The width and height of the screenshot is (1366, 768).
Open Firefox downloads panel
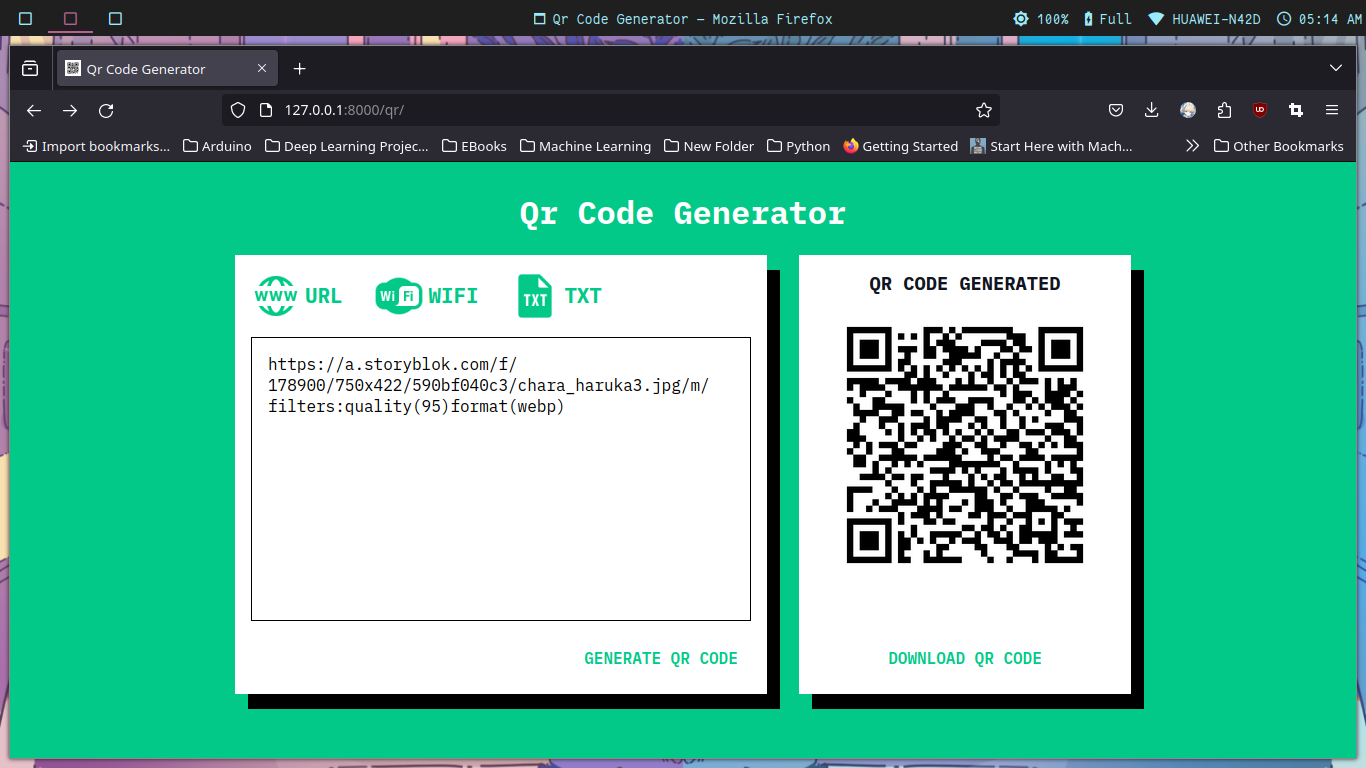click(1152, 110)
